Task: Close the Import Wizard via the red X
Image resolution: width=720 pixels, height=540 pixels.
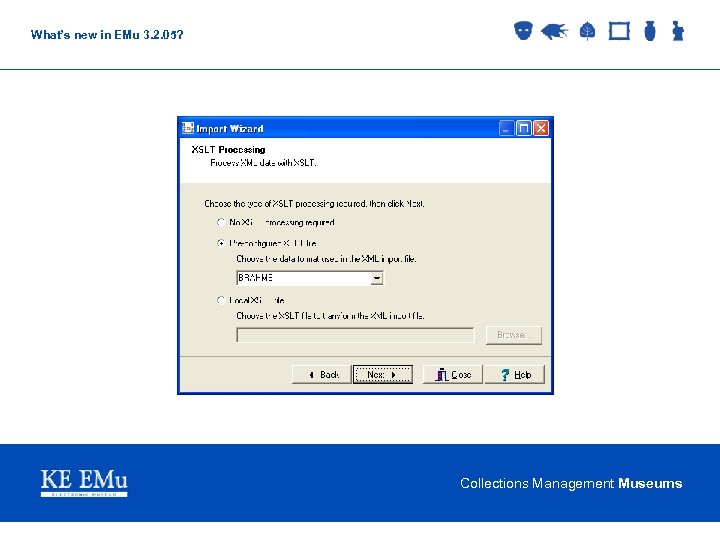Action: click(x=541, y=128)
